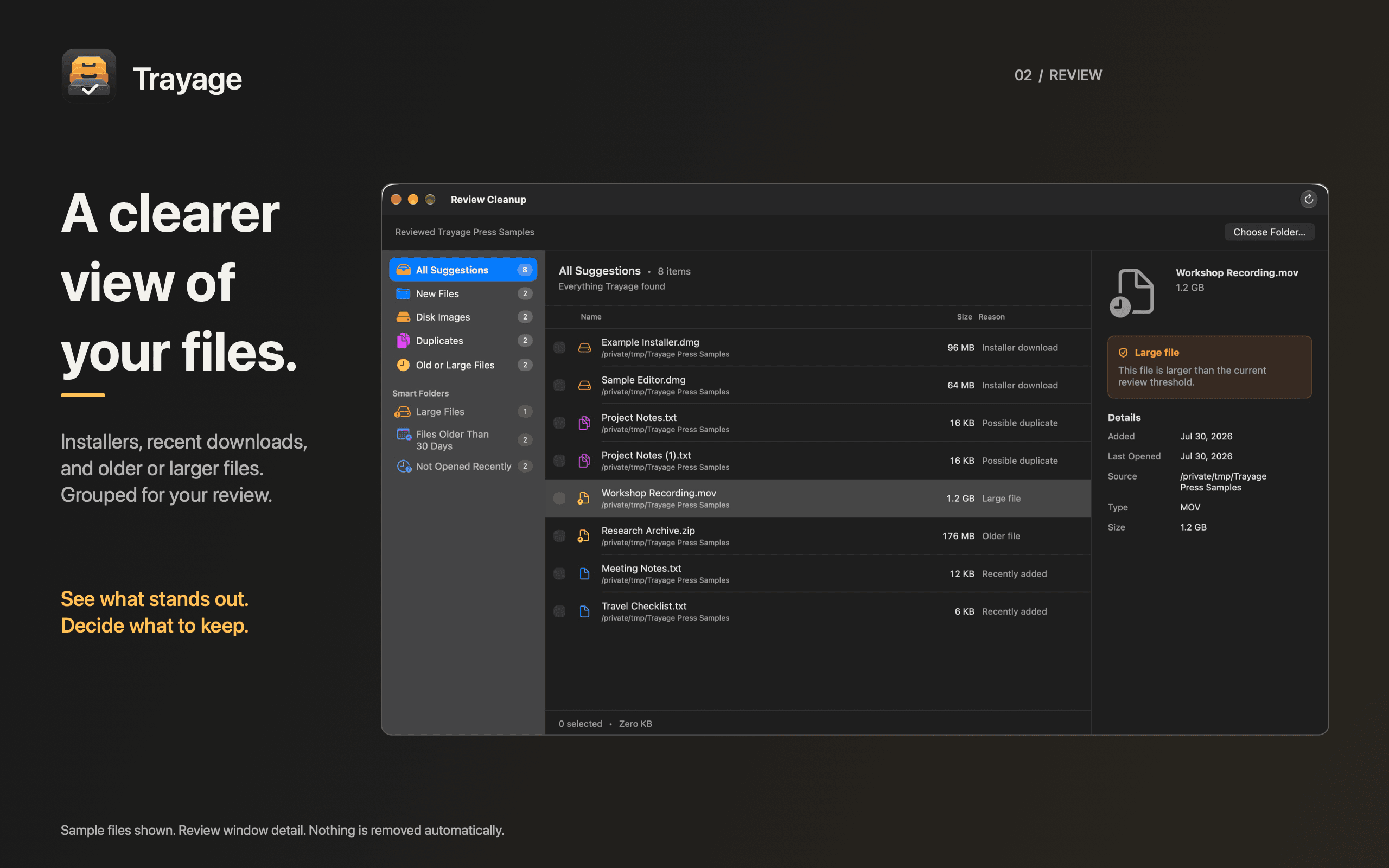Click the New Files folder icon
Viewport: 1389px width, 868px height.
click(404, 293)
